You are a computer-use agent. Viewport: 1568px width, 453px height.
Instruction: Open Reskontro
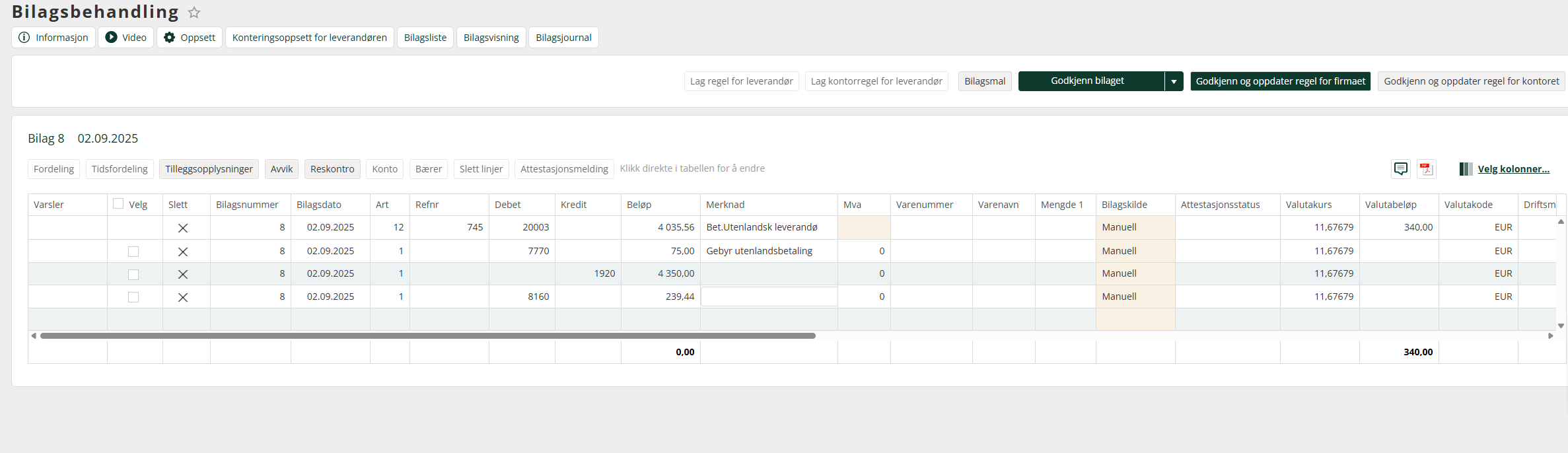click(x=332, y=169)
